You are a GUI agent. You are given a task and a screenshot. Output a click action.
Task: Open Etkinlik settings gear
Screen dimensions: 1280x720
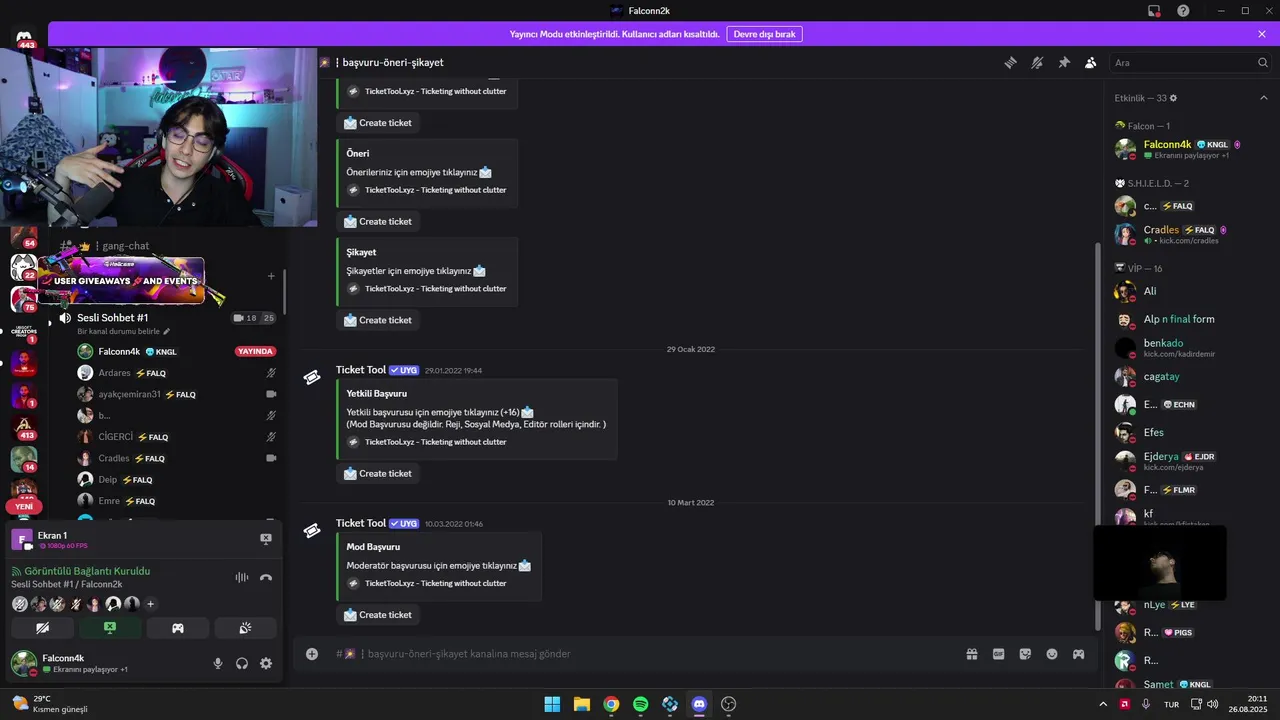click(x=1173, y=98)
